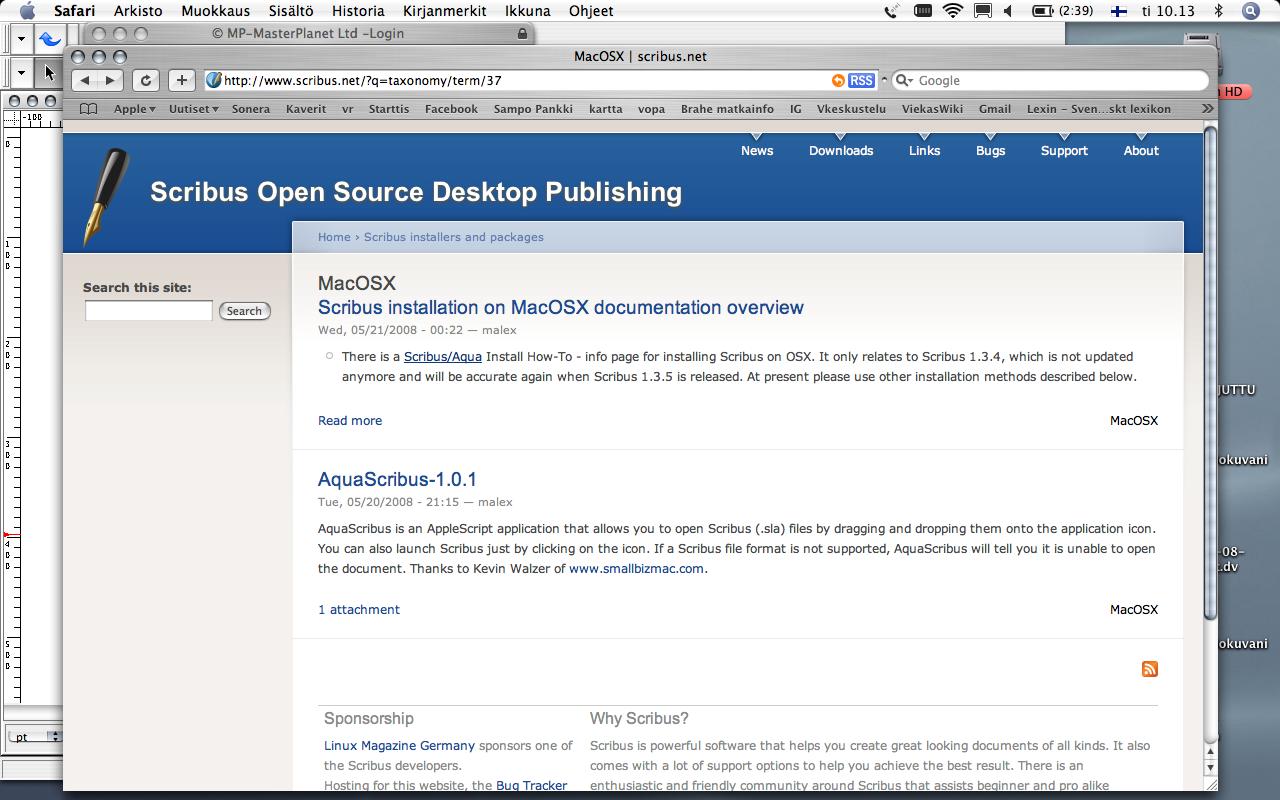Open dropdown beside blue arrow tool
This screenshot has height=800, width=1280.
(x=21, y=40)
